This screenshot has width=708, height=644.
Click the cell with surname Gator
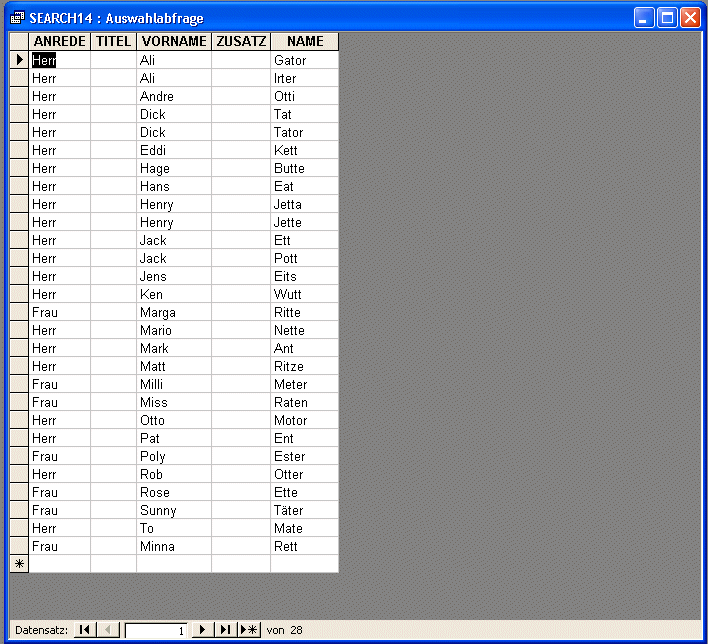pyautogui.click(x=305, y=60)
